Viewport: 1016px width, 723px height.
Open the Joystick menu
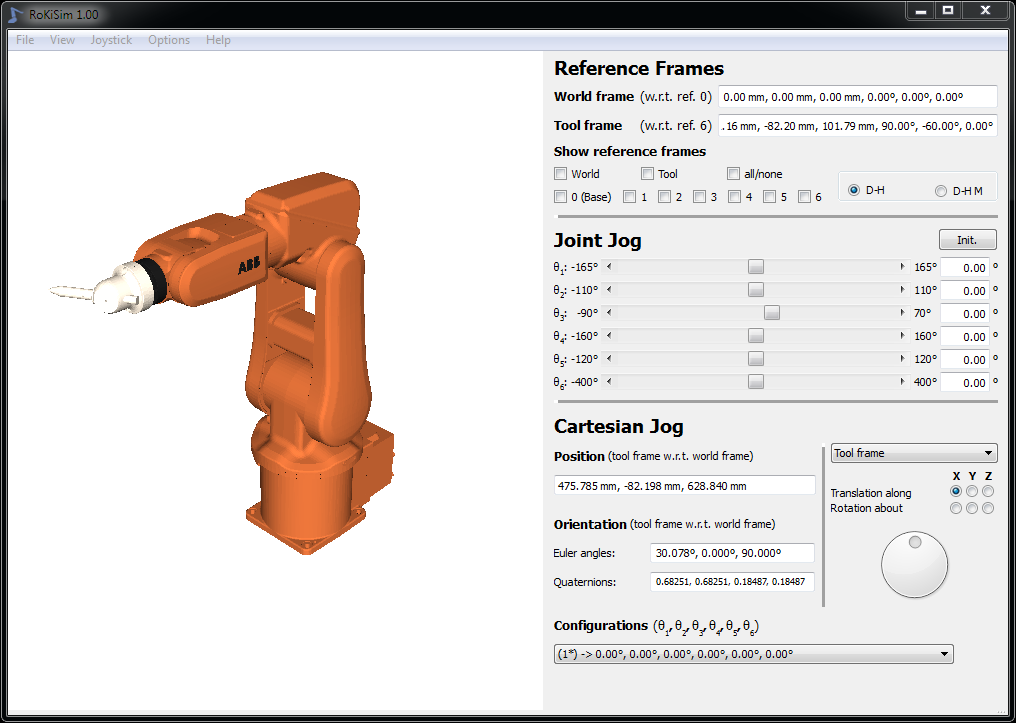[x=111, y=40]
